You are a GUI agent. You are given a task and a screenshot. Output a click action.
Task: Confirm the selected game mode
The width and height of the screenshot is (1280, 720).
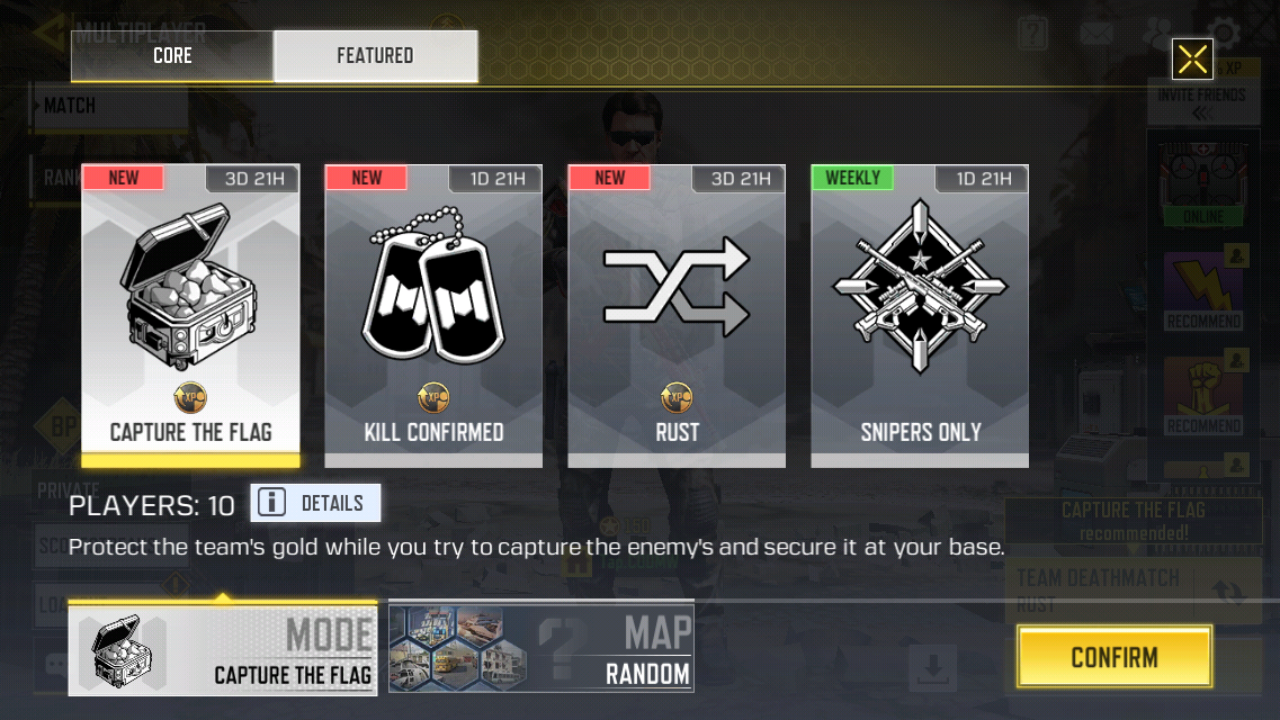1114,657
